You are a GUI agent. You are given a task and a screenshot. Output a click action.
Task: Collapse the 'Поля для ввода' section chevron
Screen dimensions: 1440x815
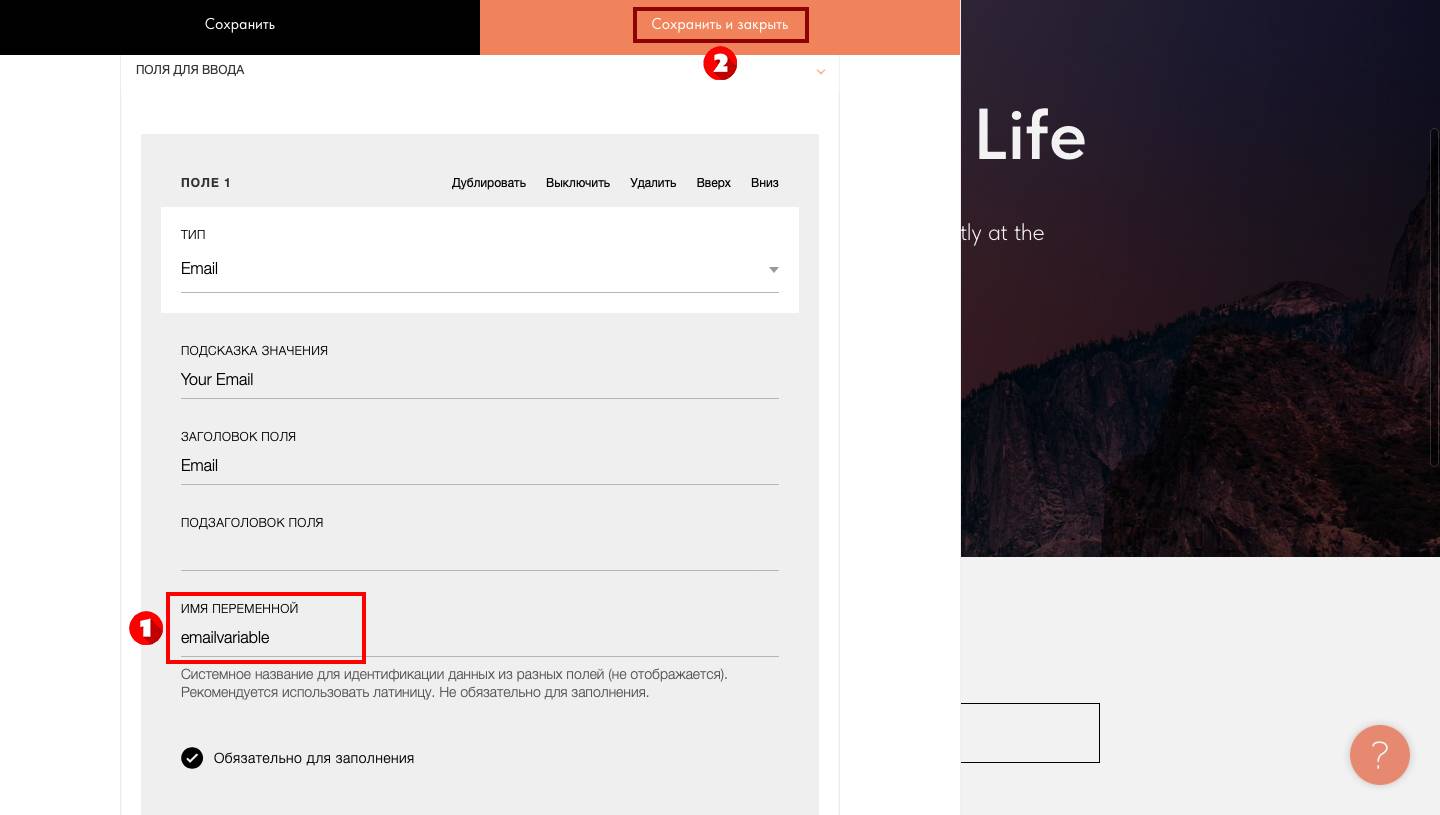pos(821,71)
